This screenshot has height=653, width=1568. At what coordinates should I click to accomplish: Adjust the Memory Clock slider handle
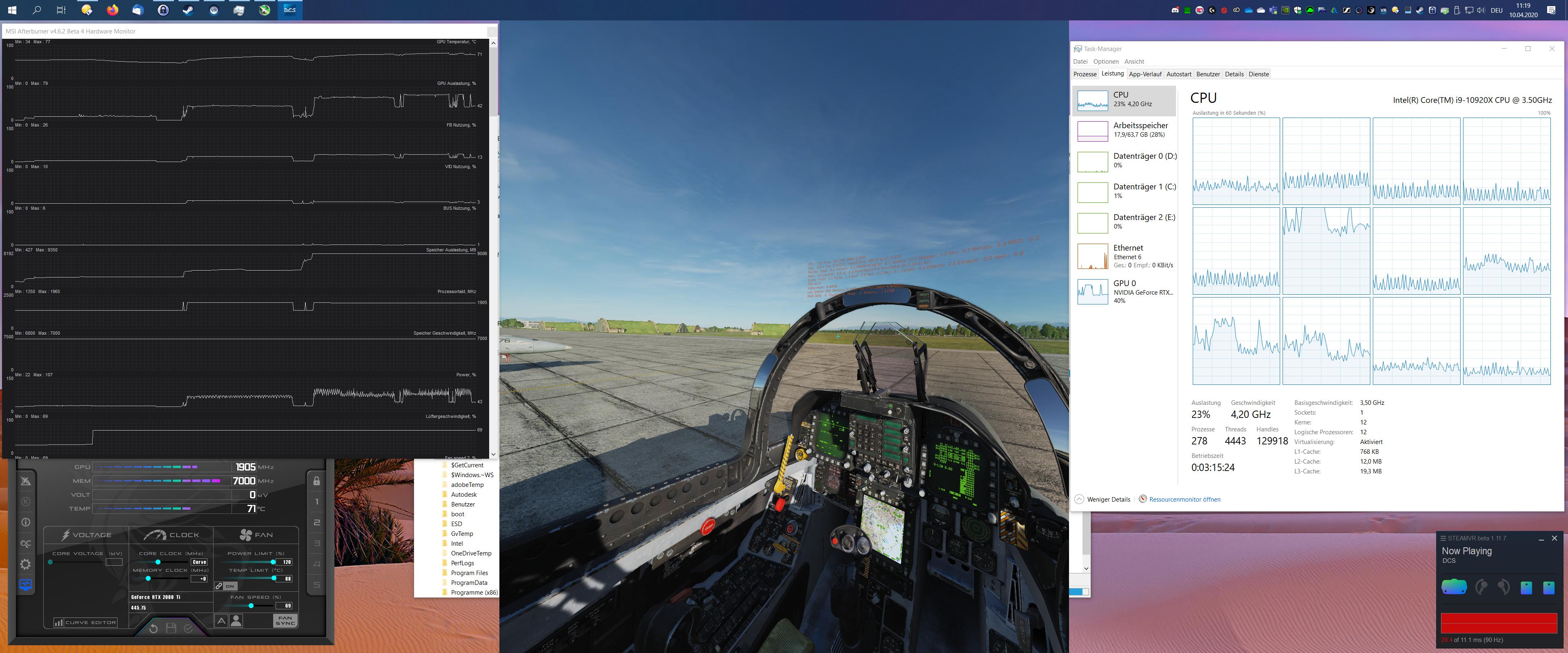coord(148,579)
